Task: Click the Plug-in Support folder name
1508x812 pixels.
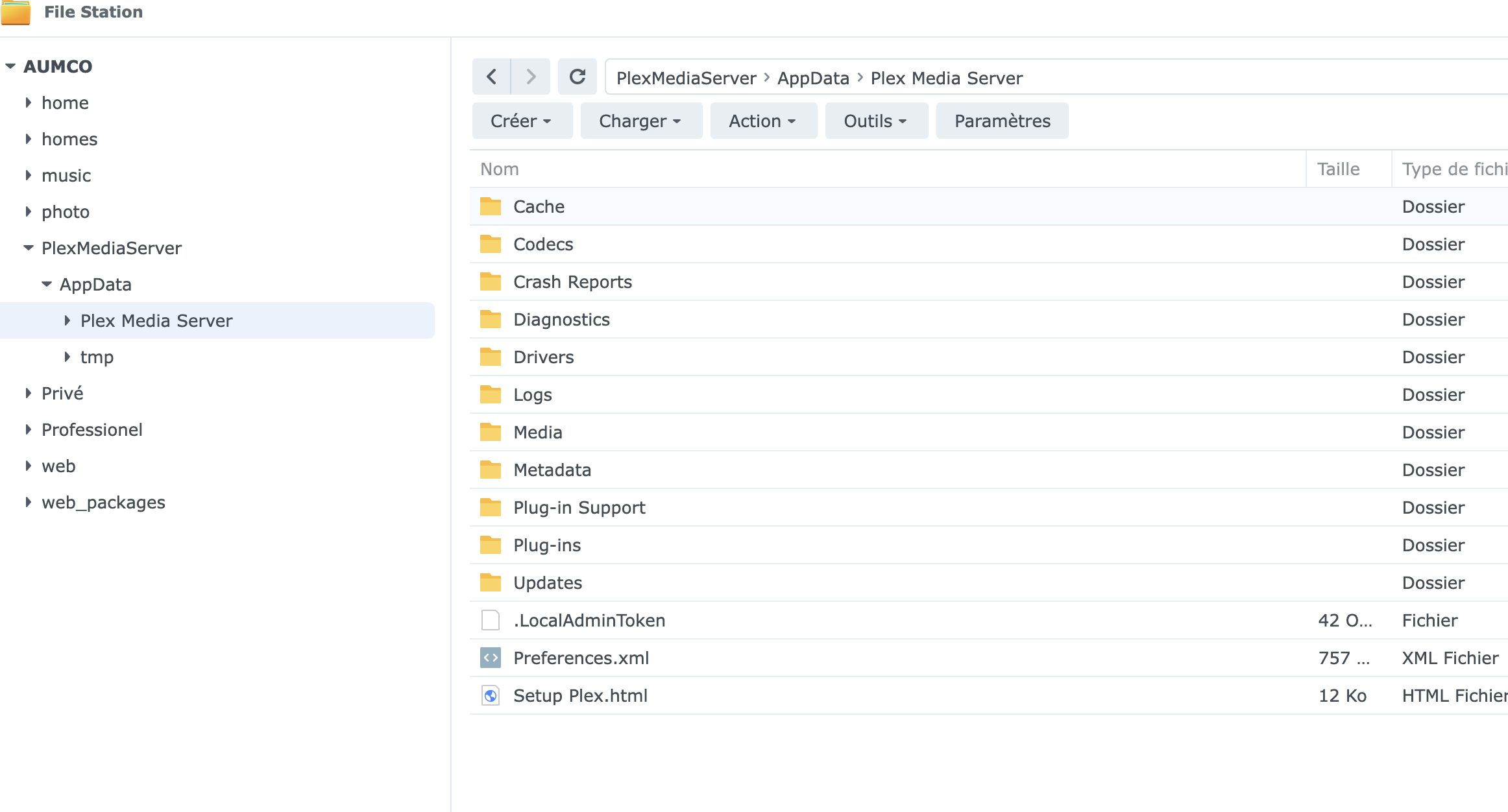Action: [579, 507]
